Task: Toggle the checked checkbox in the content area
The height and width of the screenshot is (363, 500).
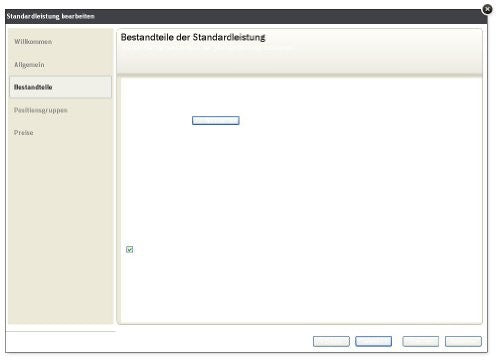Action: [130, 249]
